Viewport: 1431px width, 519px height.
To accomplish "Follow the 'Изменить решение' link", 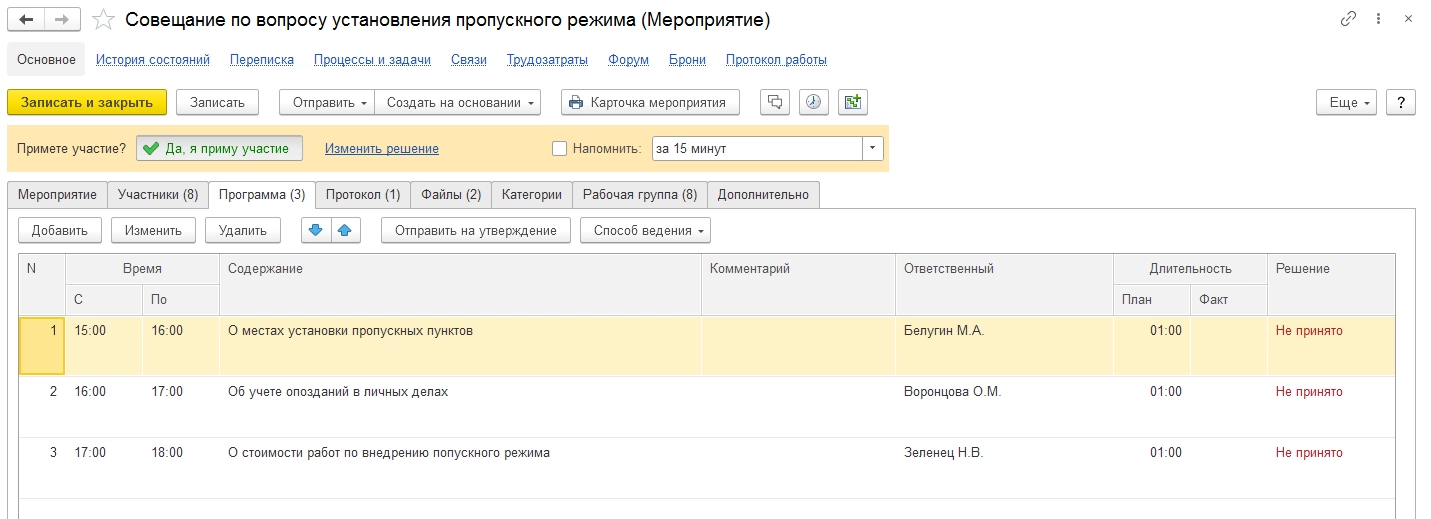I will [381, 149].
